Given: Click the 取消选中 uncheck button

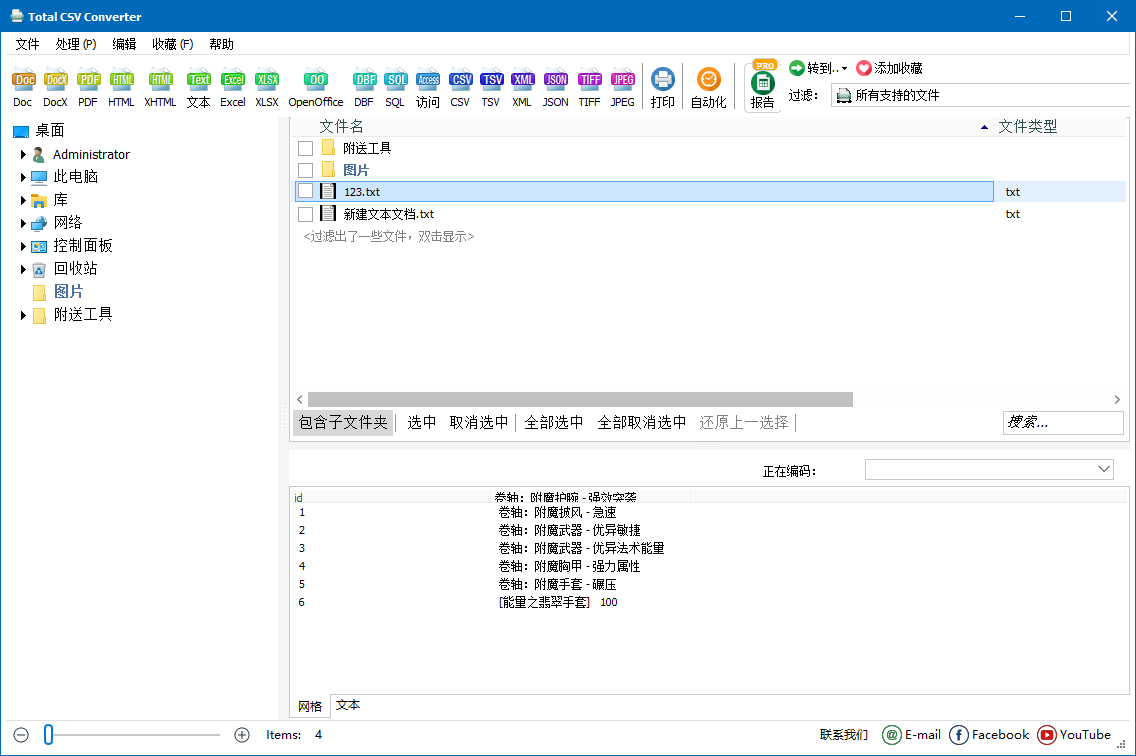Looking at the screenshot, I should (x=479, y=423).
